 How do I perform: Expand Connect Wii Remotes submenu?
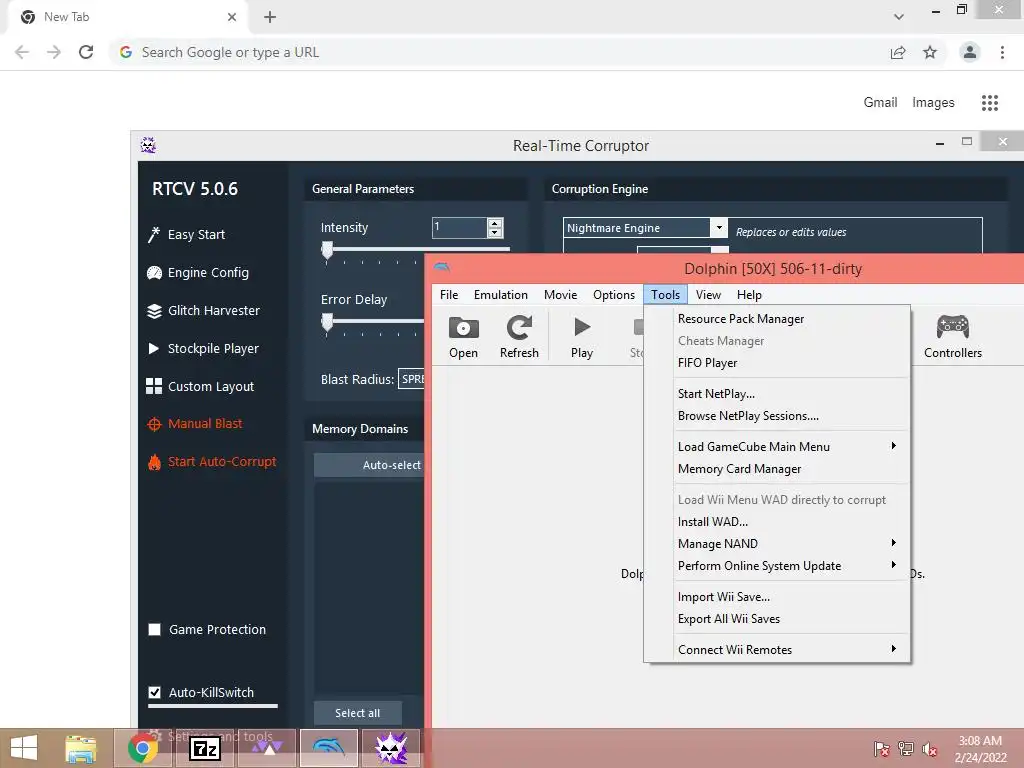tap(793, 650)
